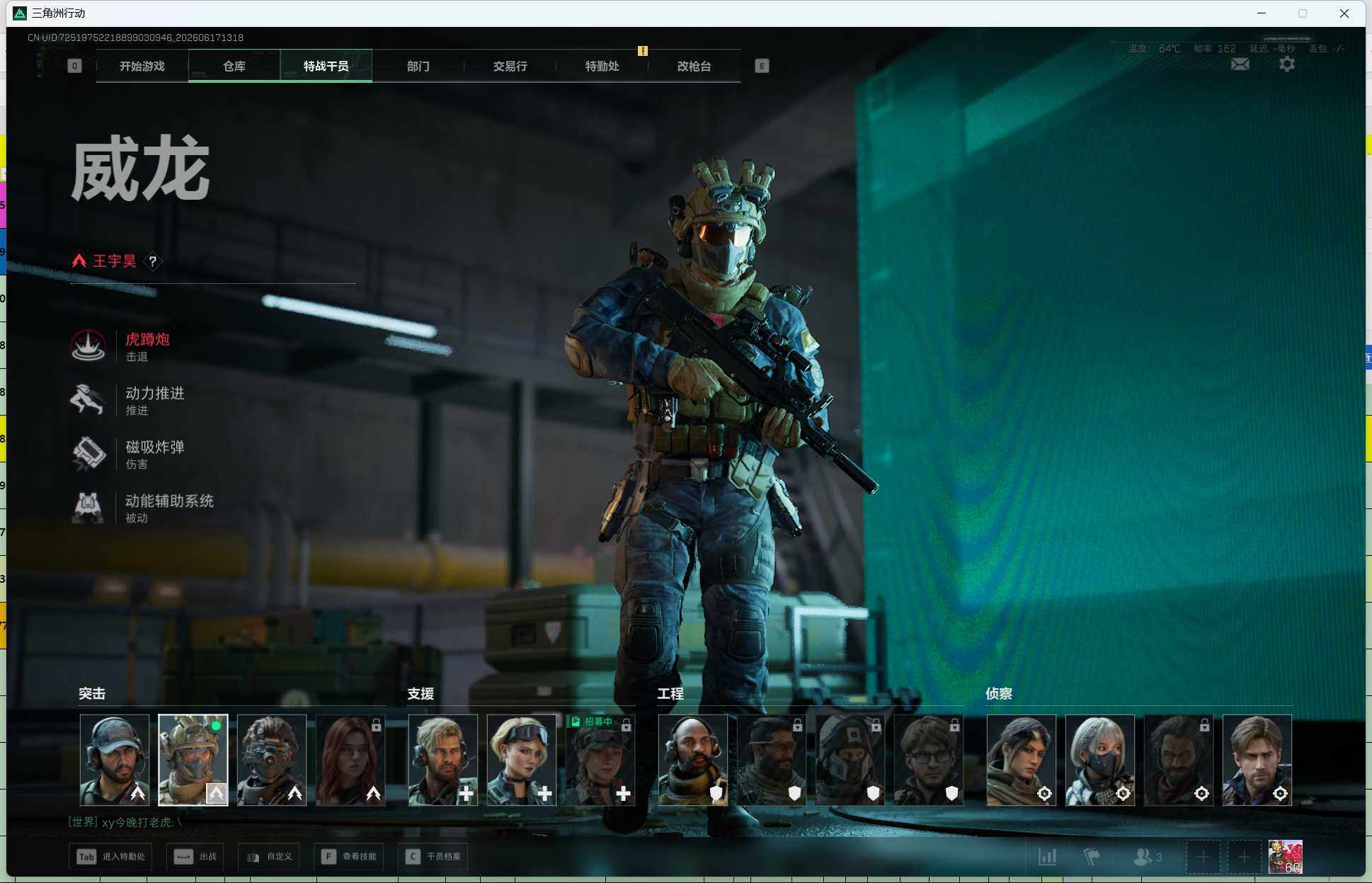Select the 特战干员 tab
This screenshot has height=883, width=1372.
click(x=326, y=66)
